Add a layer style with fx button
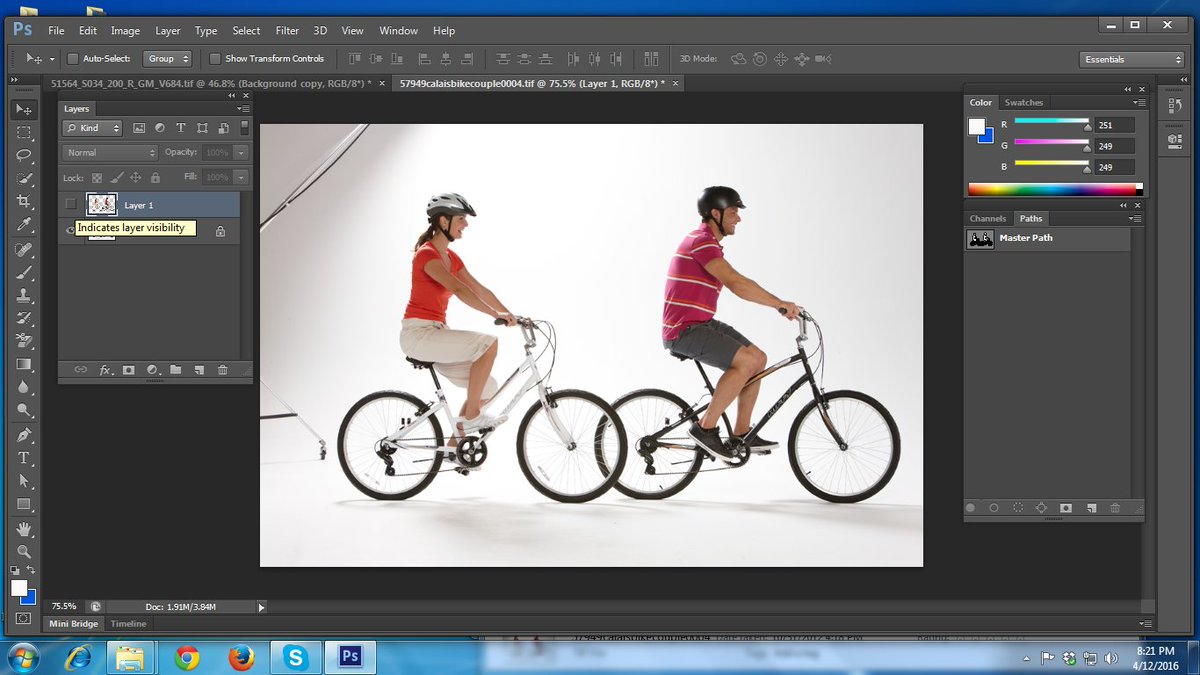This screenshot has width=1200, height=675. (105, 370)
